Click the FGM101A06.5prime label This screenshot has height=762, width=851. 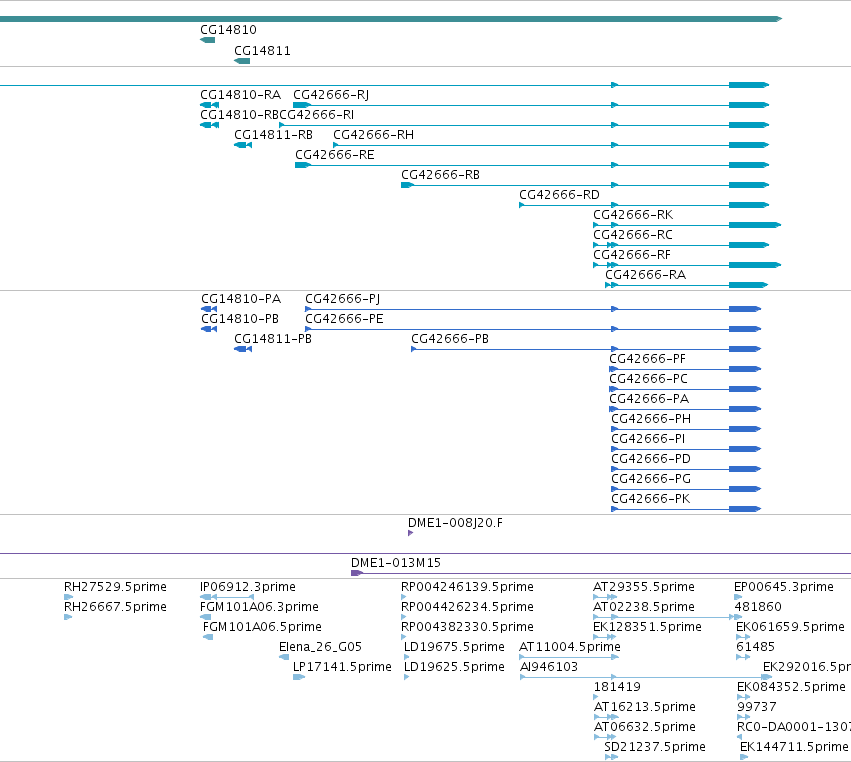pos(262,627)
